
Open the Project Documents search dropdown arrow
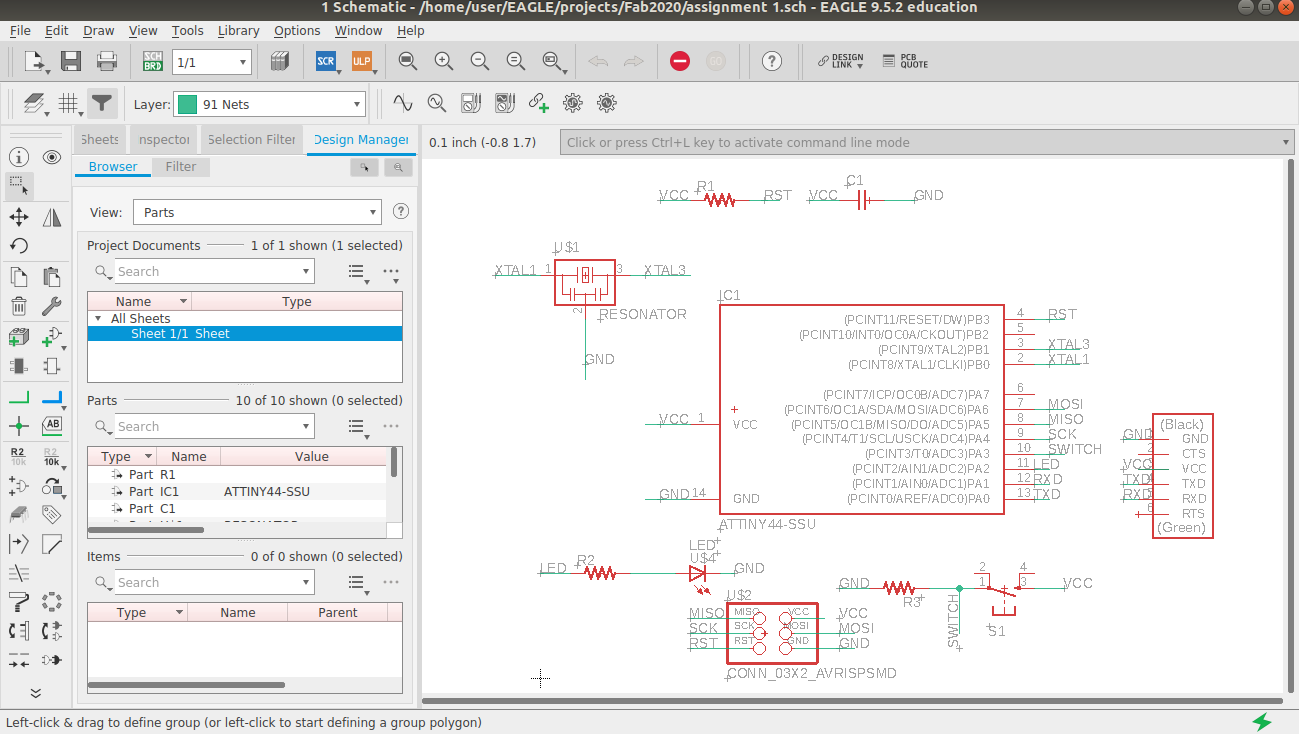click(x=306, y=271)
